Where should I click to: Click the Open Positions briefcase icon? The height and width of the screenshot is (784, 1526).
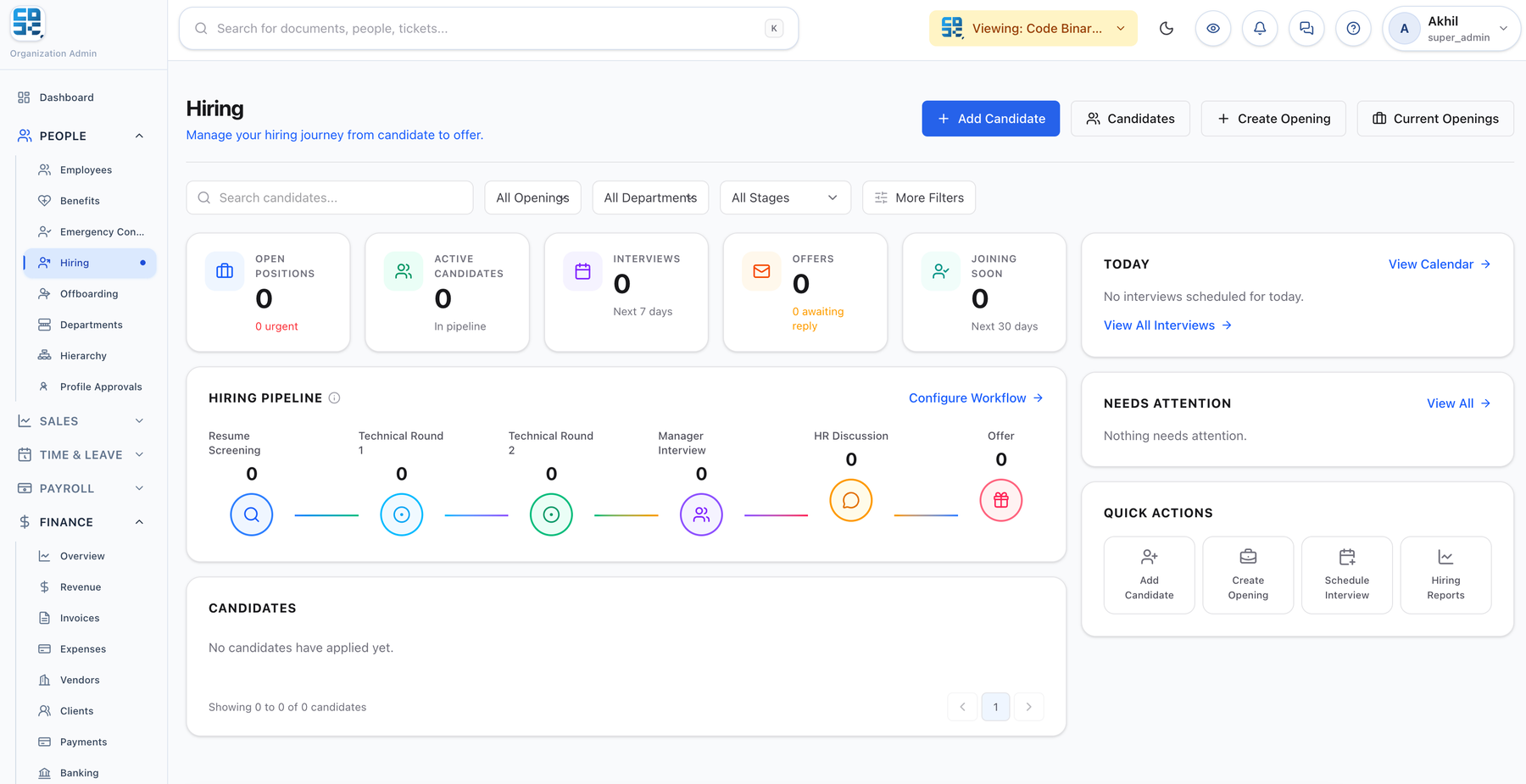click(225, 271)
